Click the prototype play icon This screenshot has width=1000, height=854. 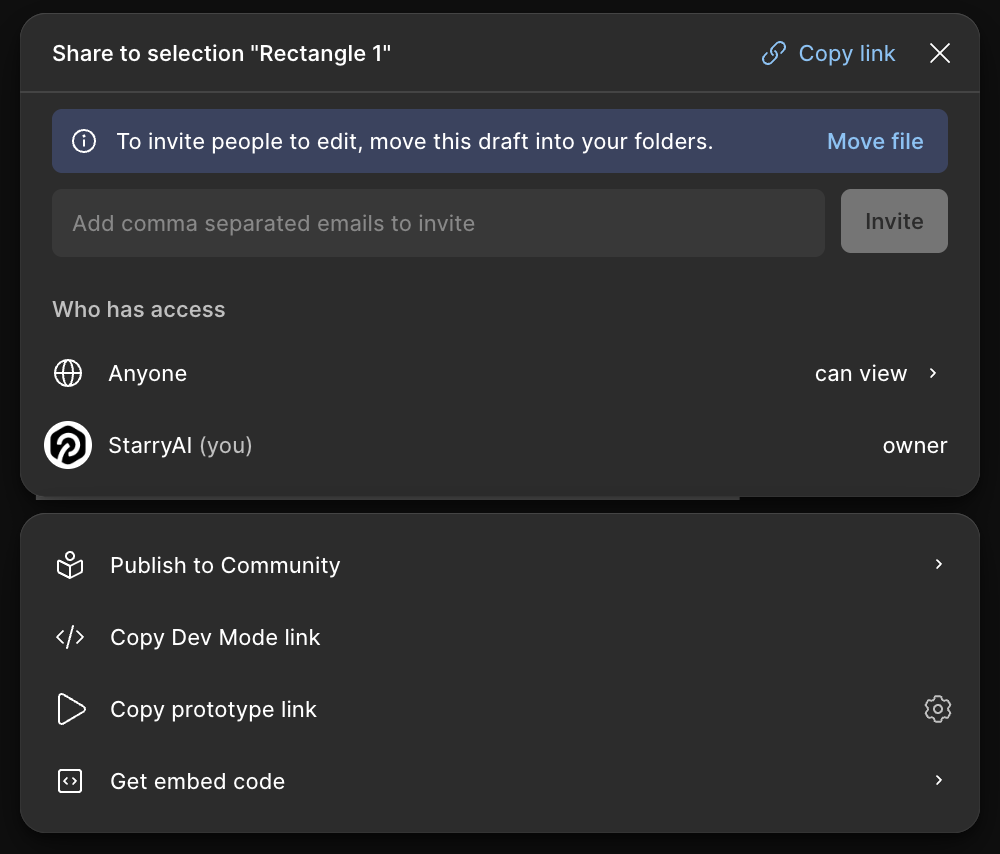71,709
